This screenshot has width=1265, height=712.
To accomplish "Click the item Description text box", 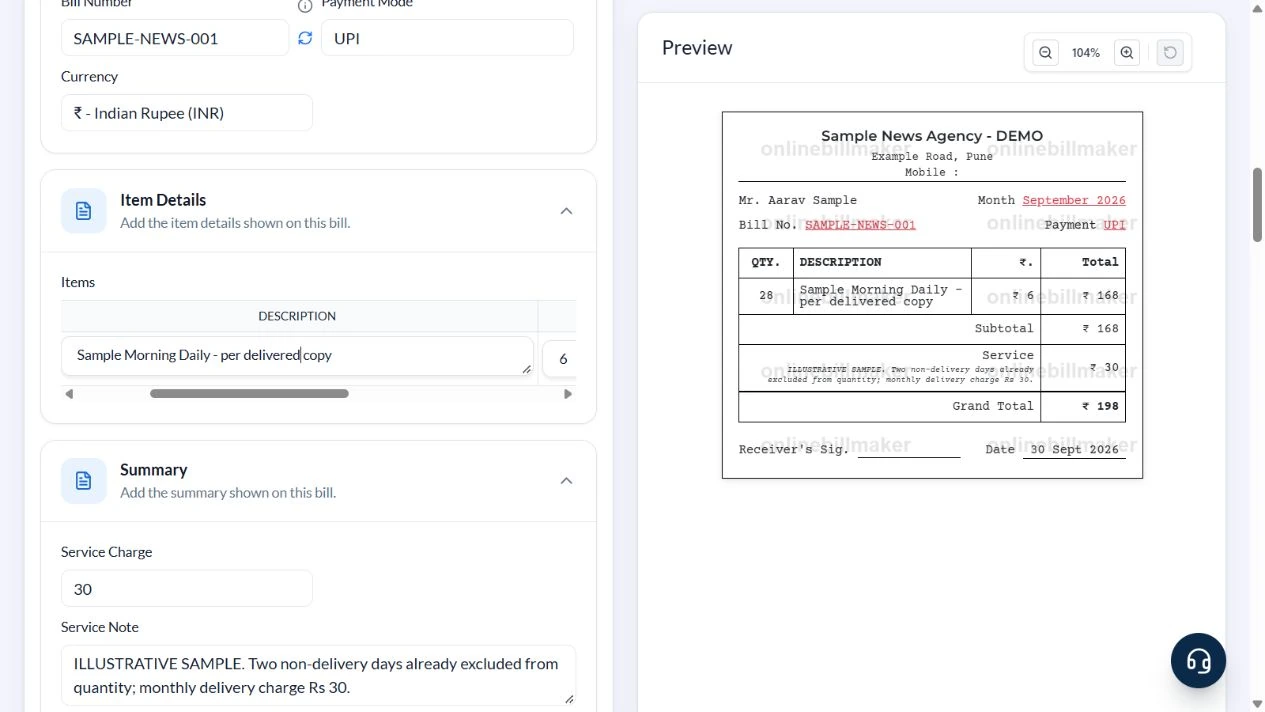I will click(x=297, y=356).
